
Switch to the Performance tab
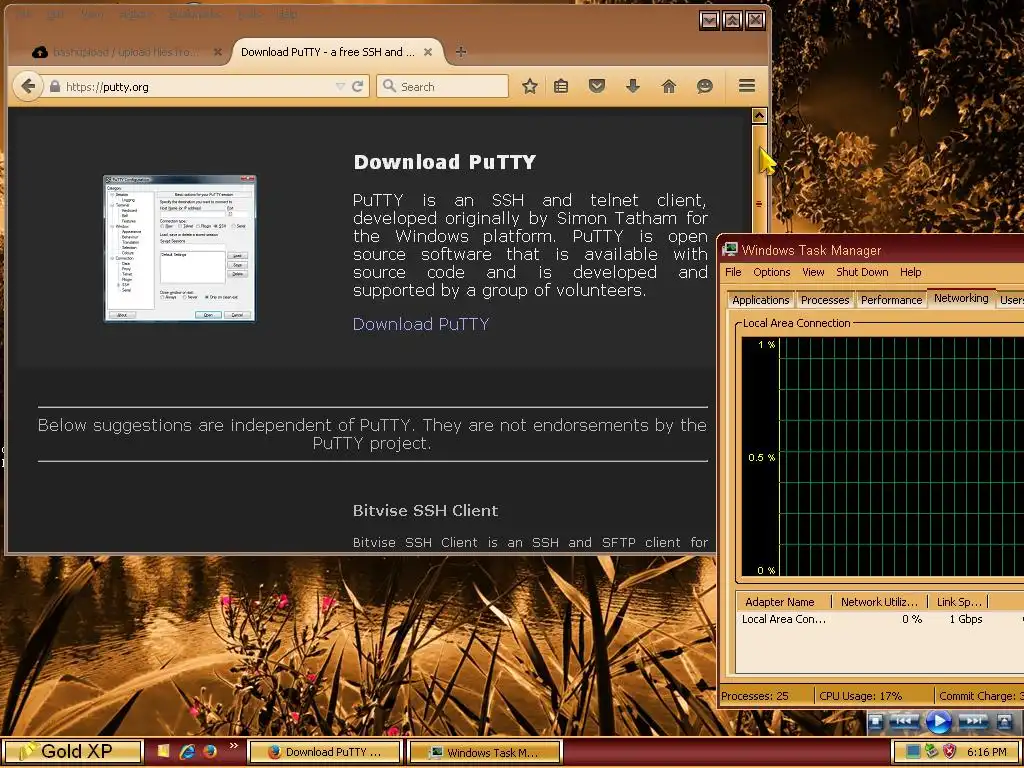point(891,300)
